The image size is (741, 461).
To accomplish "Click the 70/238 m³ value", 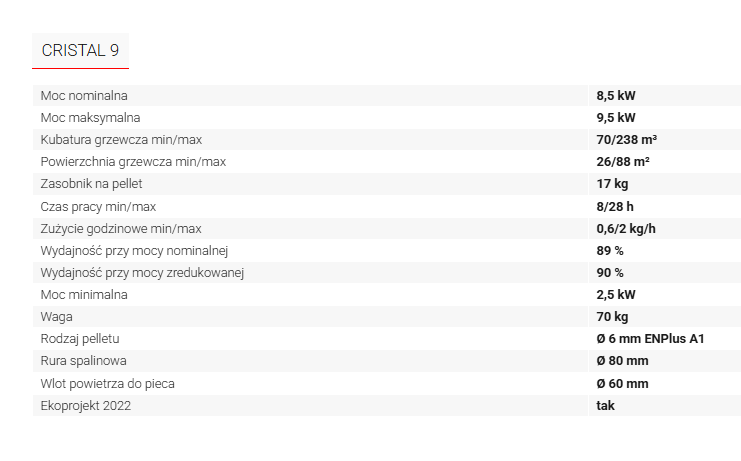I will pos(627,140).
